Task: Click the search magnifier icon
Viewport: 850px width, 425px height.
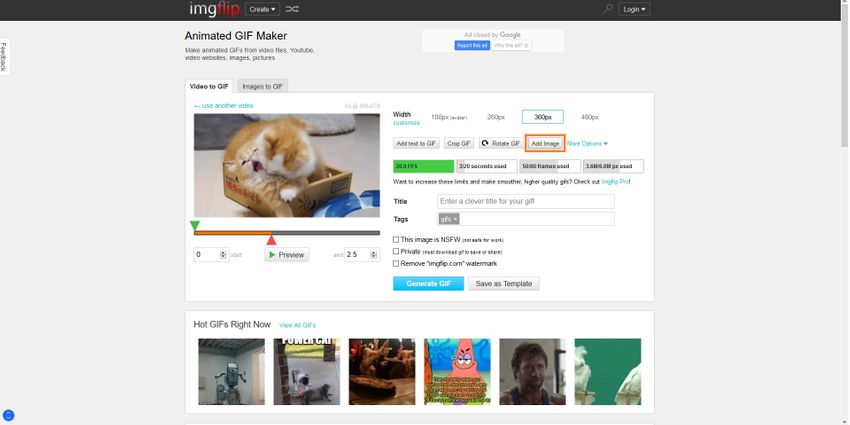Action: point(608,9)
